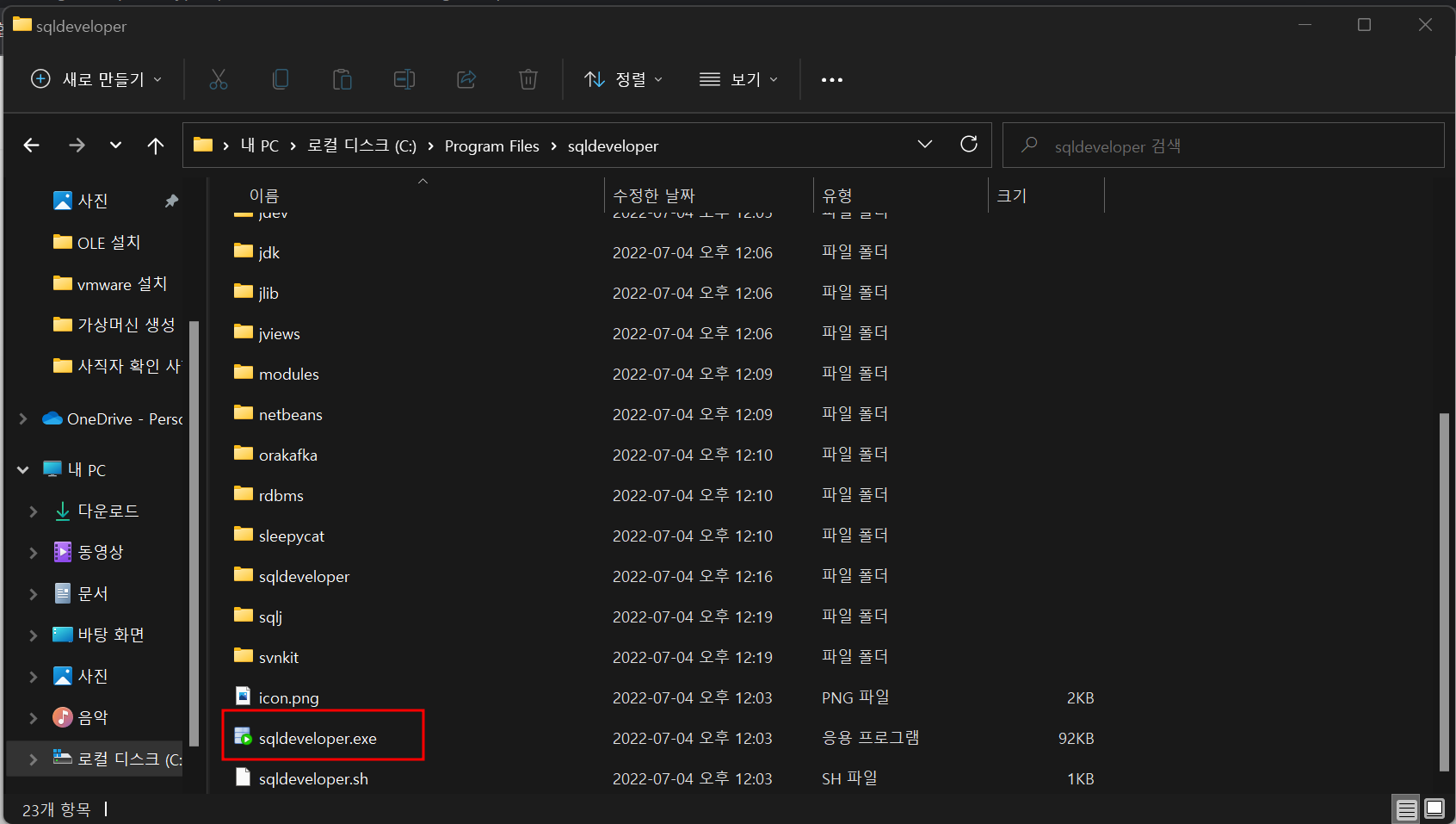Collapse the 내 PC tree node
Image resolution: width=1456 pixels, height=824 pixels.
point(23,469)
